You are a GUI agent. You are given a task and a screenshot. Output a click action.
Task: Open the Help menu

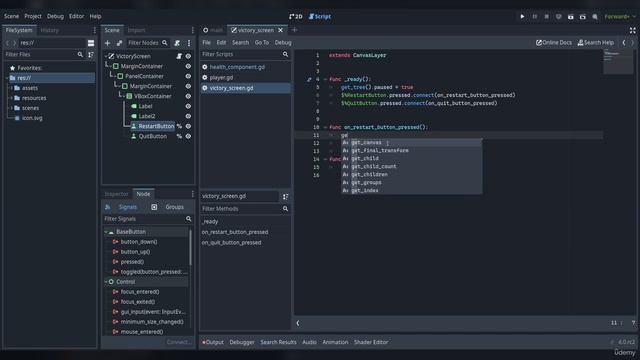[95, 16]
